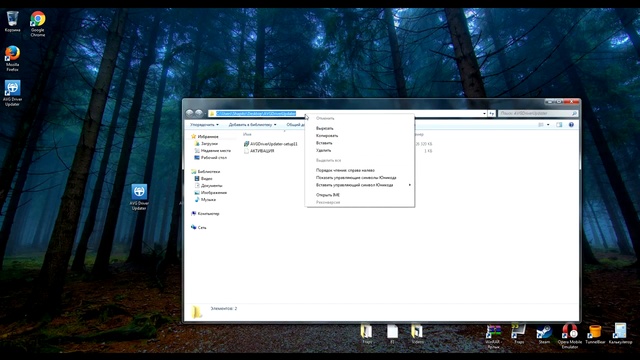Select the AVG Driver Updater shortcut under Firefox
This screenshot has width=640, height=360.
tap(13, 93)
